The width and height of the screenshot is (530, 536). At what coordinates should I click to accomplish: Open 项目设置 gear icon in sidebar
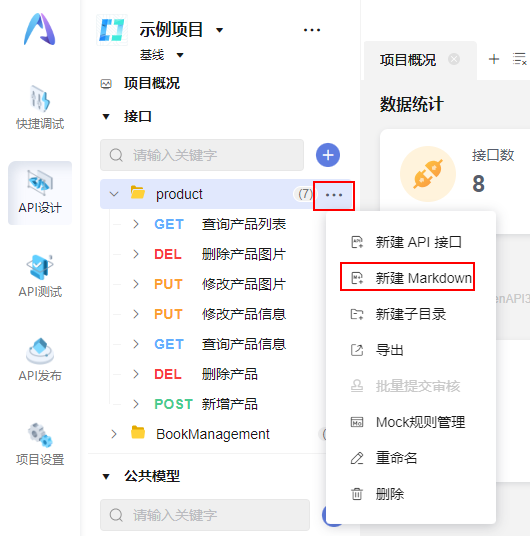click(40, 444)
